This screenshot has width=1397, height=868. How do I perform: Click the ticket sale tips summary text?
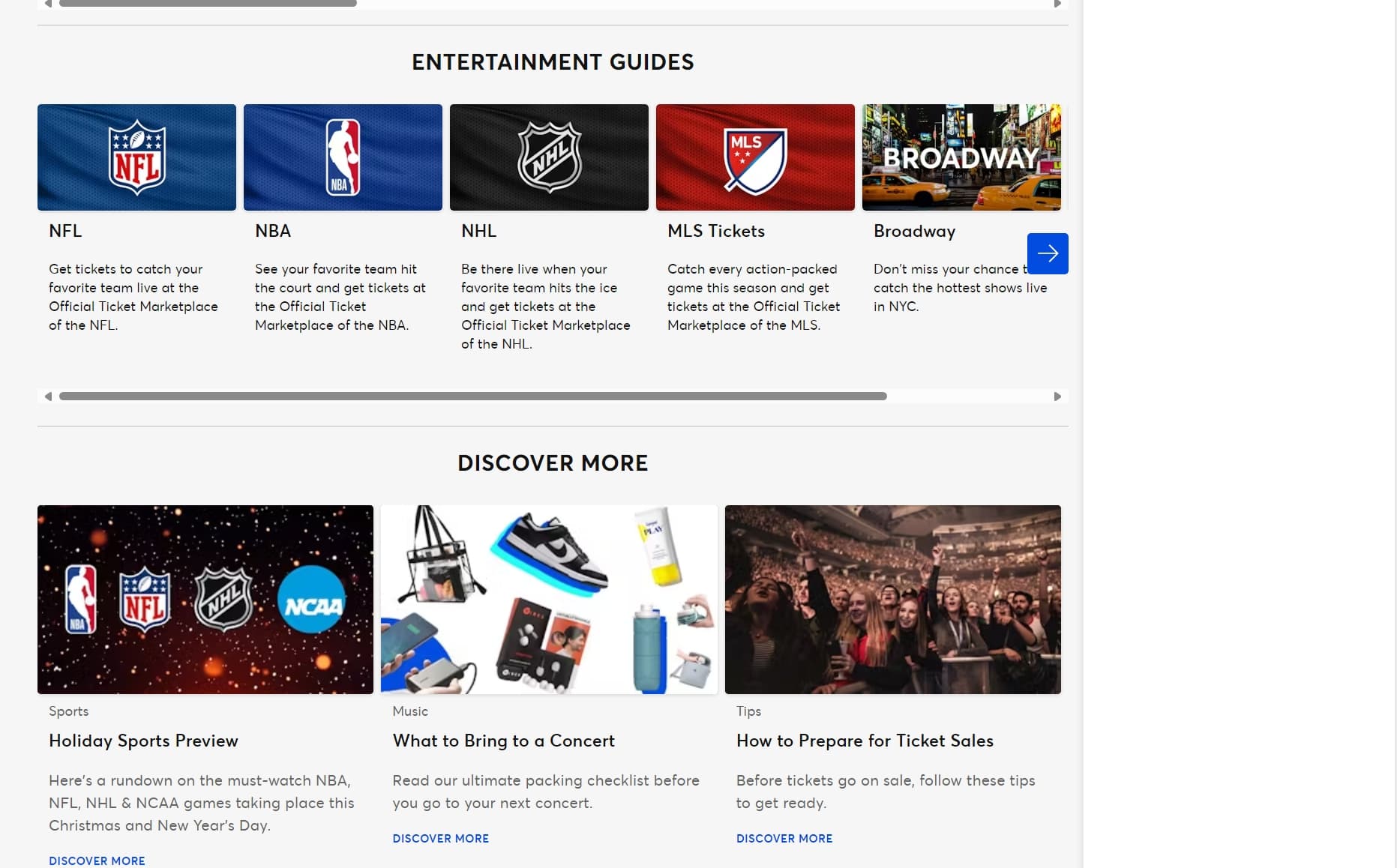(886, 792)
